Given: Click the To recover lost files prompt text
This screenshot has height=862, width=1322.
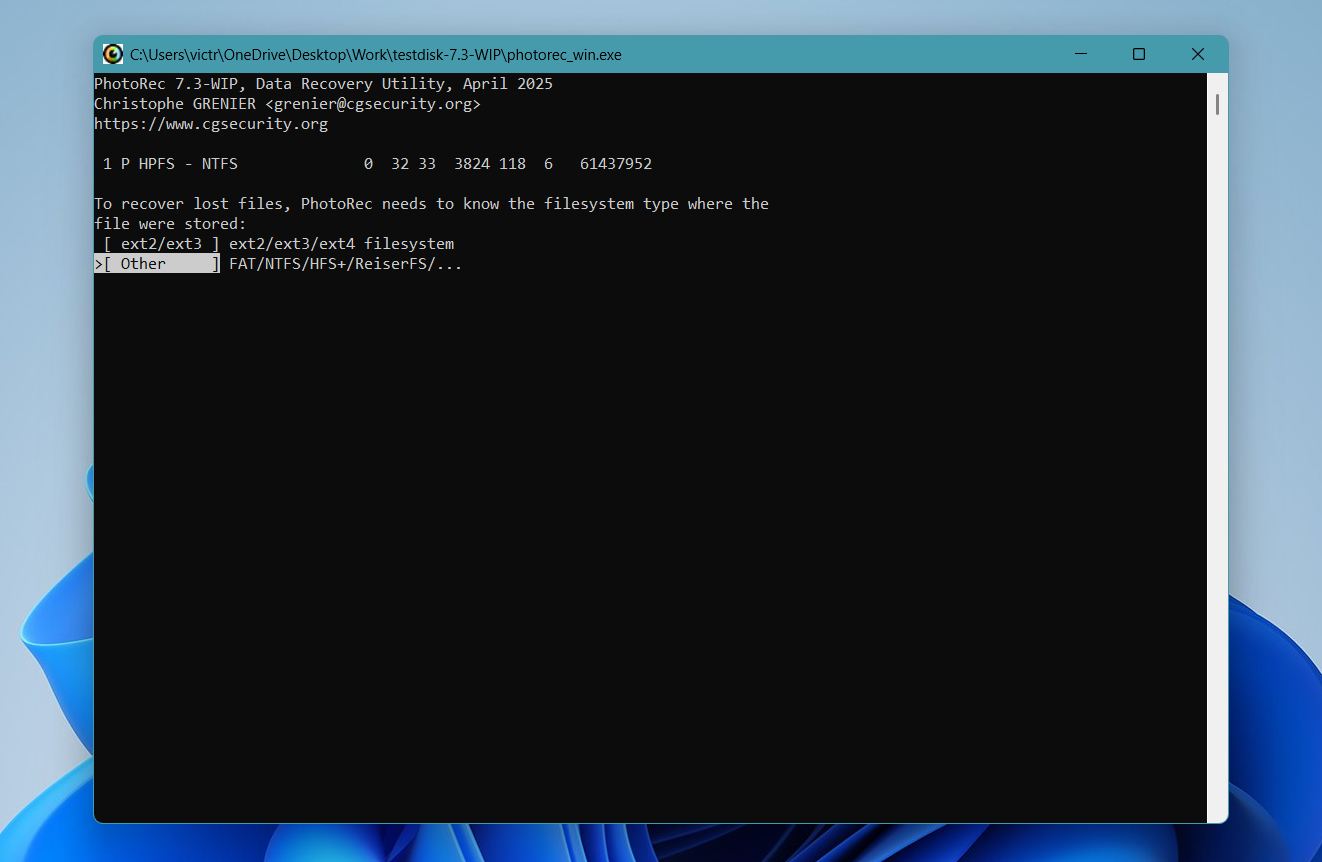Looking at the screenshot, I should point(430,203).
